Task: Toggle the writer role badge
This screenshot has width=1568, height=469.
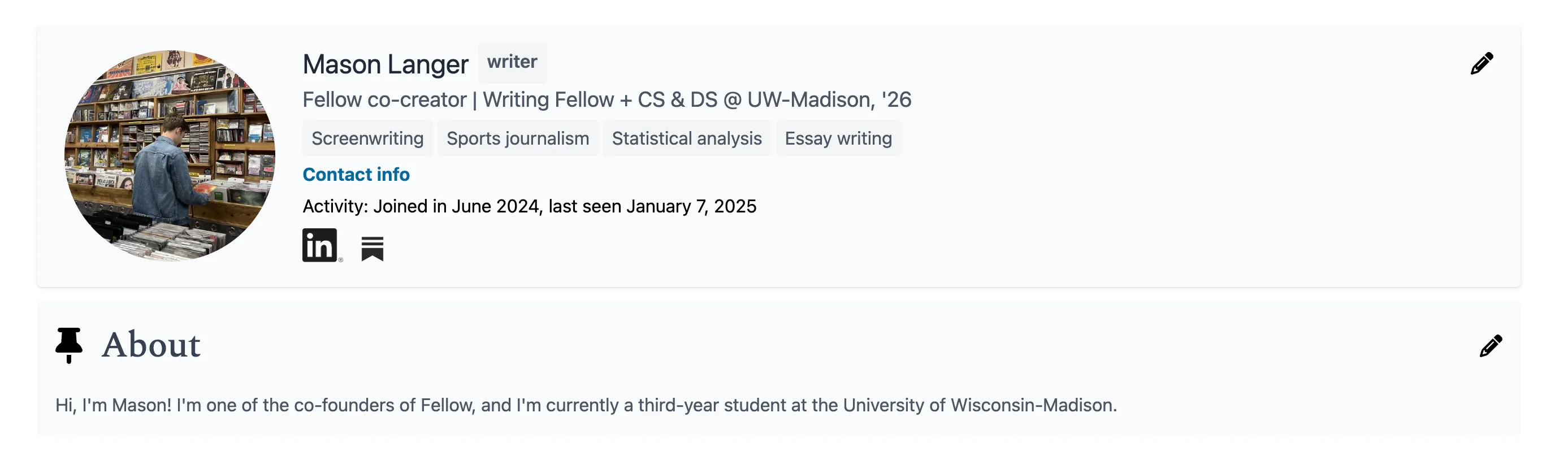Action: pyautogui.click(x=512, y=62)
